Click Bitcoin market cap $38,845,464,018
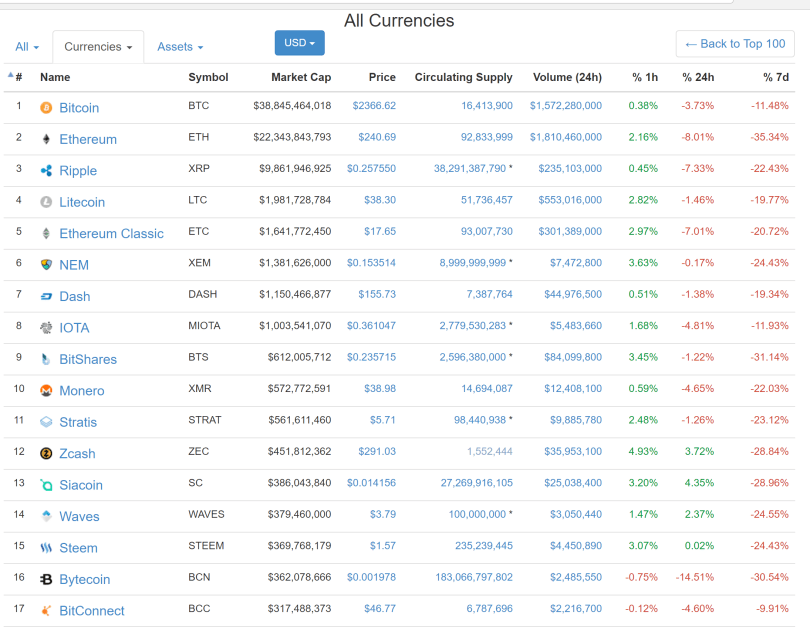Image resolution: width=810 pixels, height=635 pixels. point(292,106)
